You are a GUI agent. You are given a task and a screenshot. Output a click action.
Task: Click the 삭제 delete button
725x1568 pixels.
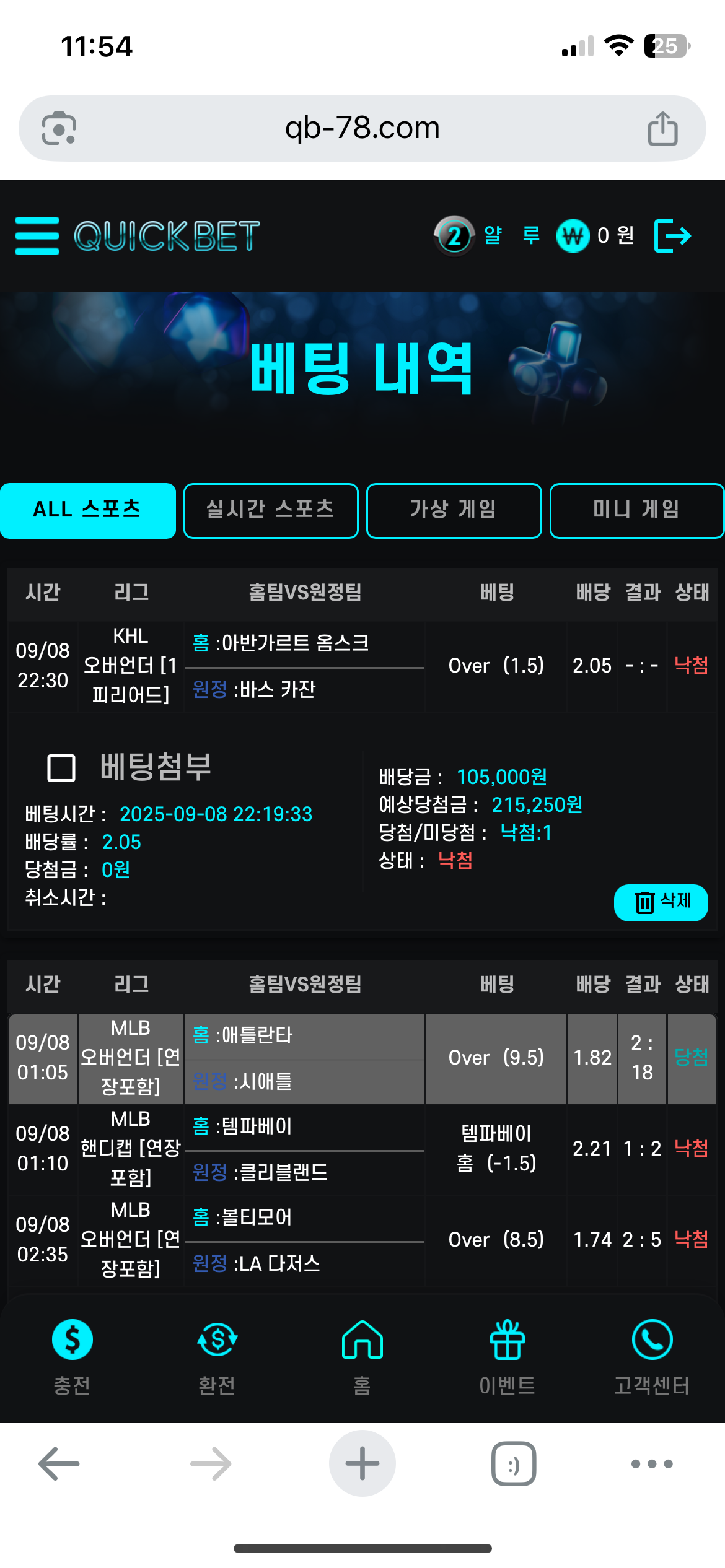coord(661,902)
